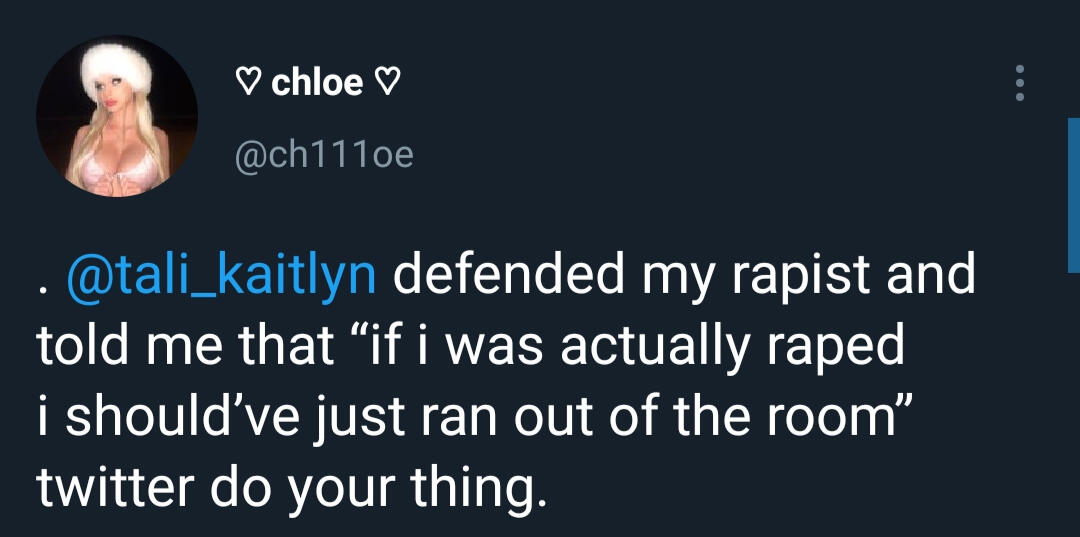Click the blue scrollbar on the right edge

1073,195
